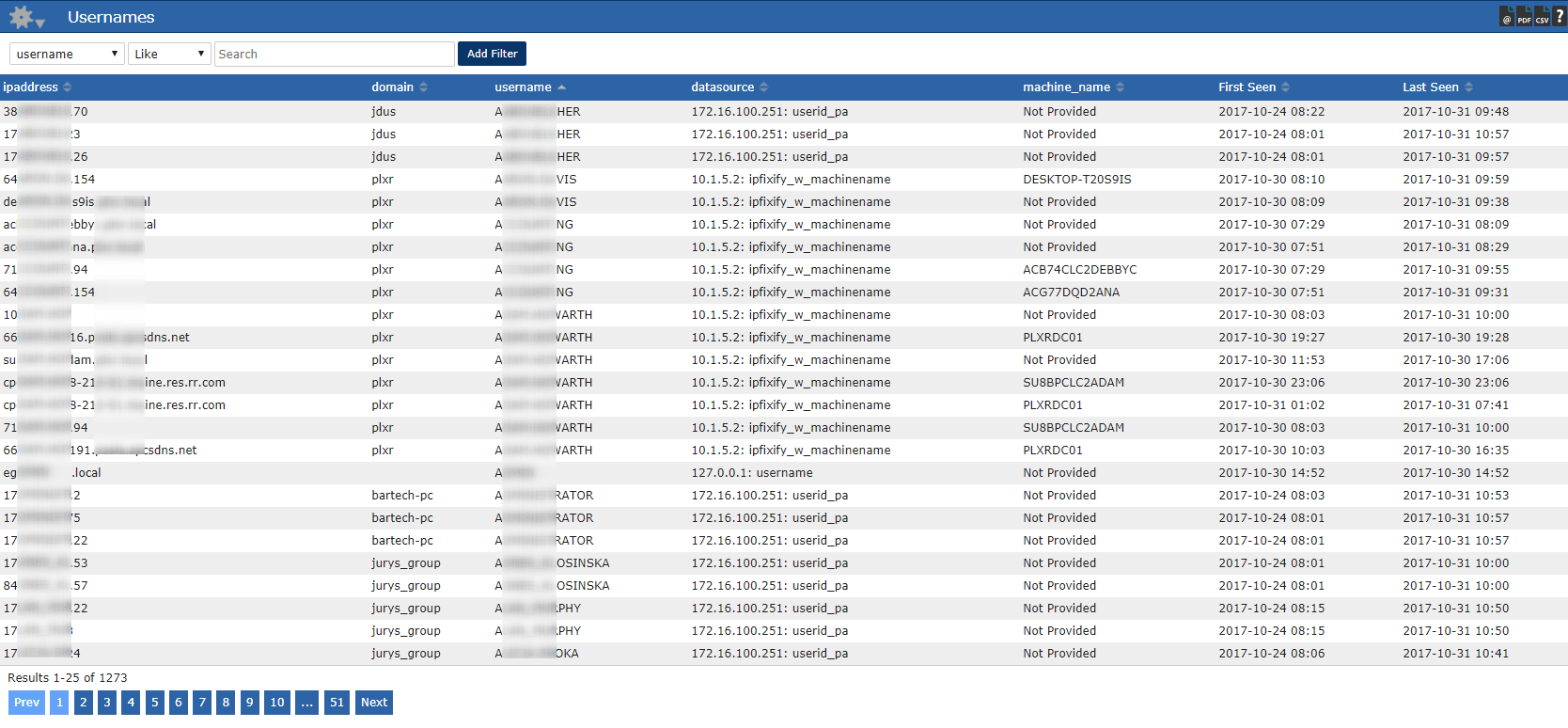Click the username column header
This screenshot has height=728, width=1568.
pos(523,87)
